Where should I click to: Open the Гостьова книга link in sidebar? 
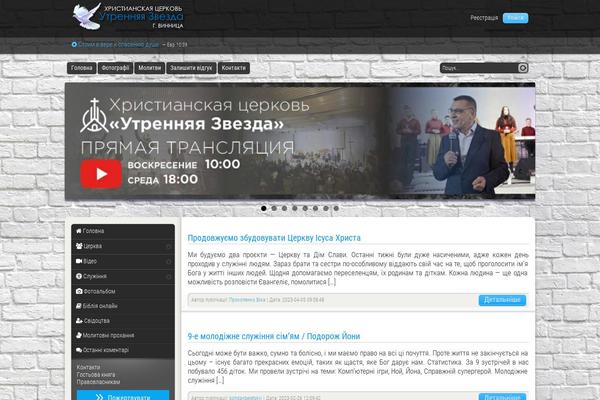click(x=96, y=375)
